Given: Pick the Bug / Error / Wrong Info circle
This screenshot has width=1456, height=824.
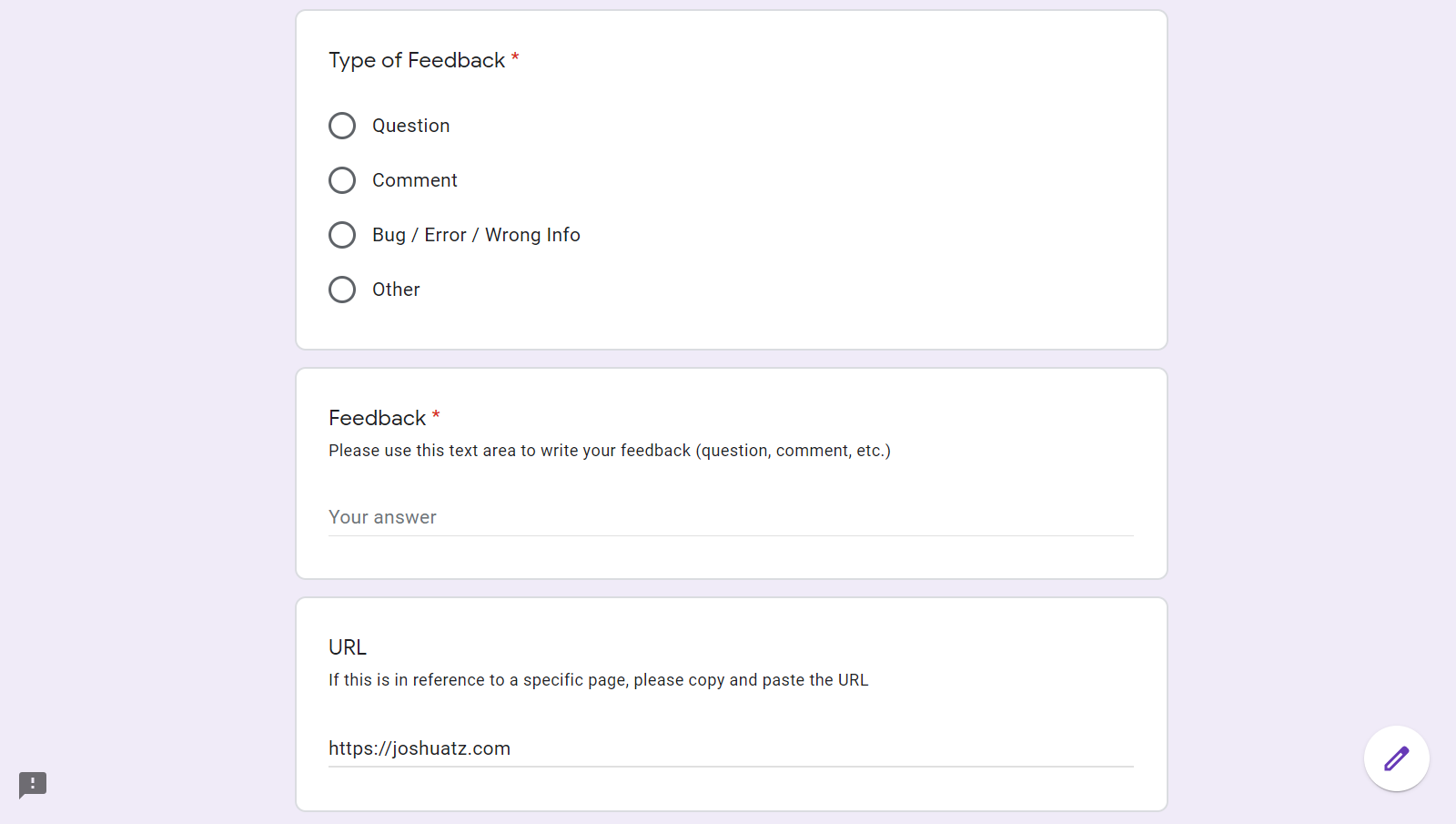Looking at the screenshot, I should 342,235.
